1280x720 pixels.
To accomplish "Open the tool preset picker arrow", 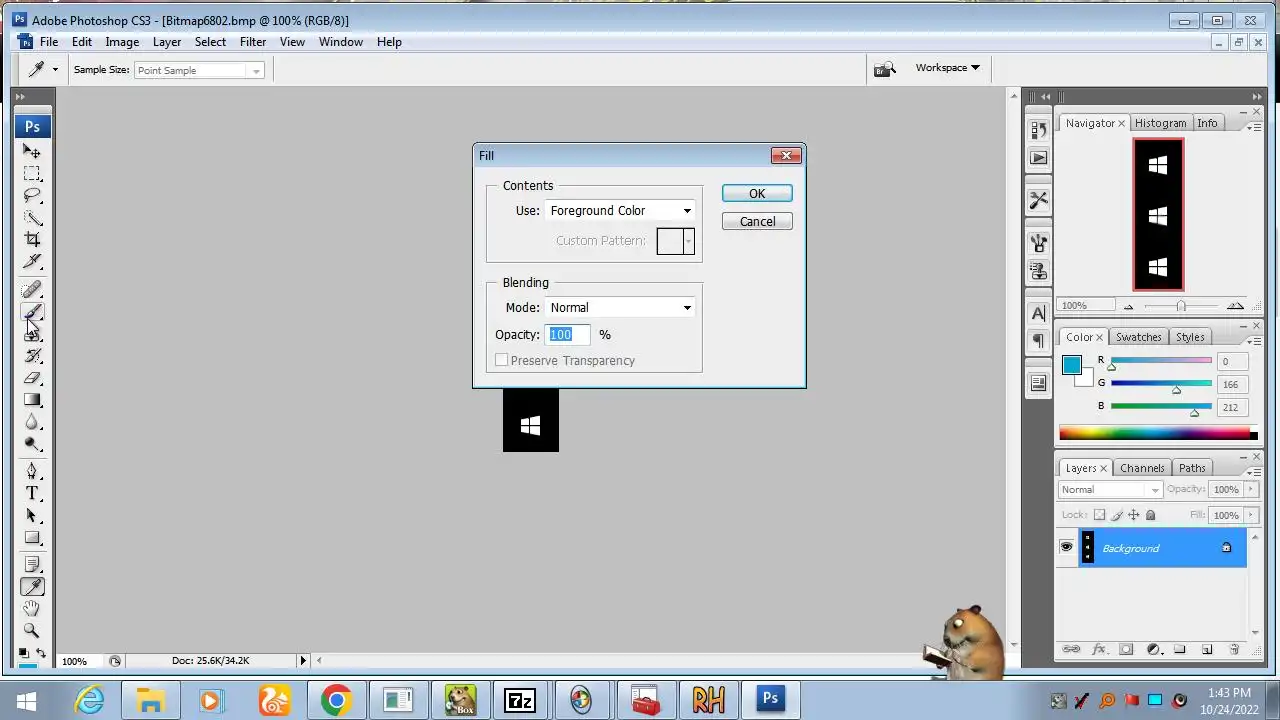I will coord(55,69).
